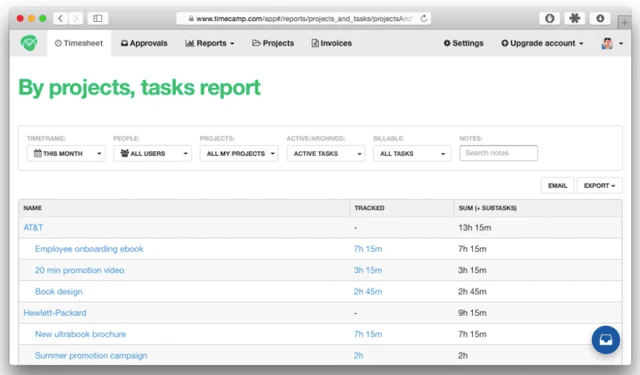
Task: Click the browser downloads arrow icon
Action: tap(600, 18)
